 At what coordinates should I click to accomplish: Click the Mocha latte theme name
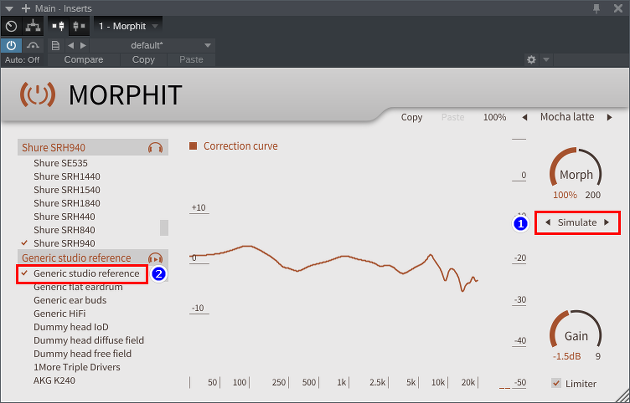pos(567,117)
